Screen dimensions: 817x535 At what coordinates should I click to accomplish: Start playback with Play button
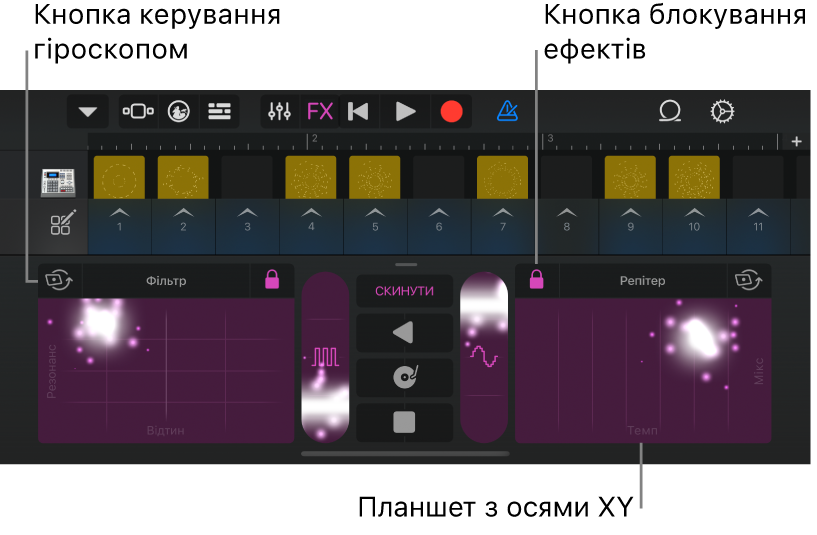click(x=405, y=111)
